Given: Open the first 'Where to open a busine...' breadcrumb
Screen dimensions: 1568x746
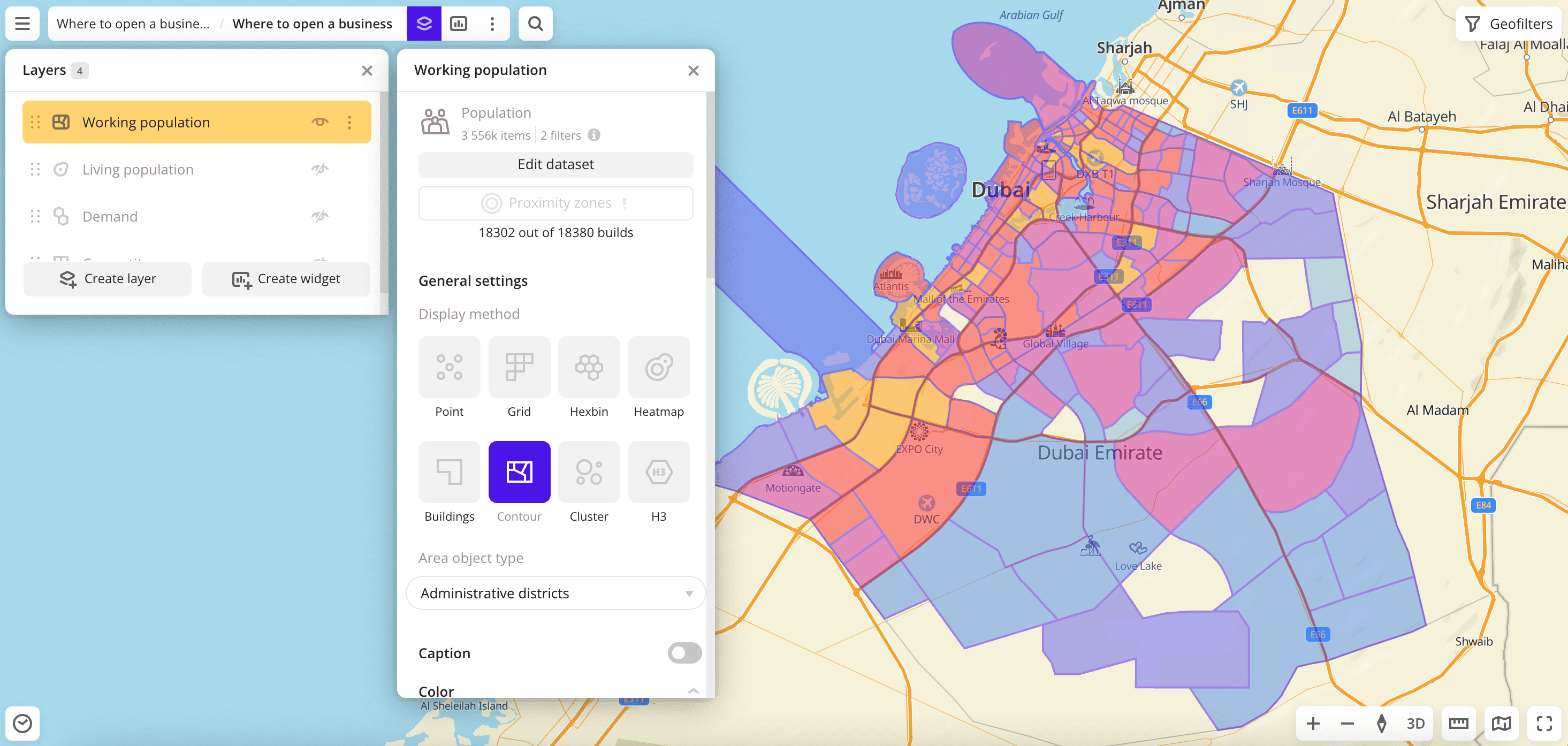Looking at the screenshot, I should (x=133, y=24).
